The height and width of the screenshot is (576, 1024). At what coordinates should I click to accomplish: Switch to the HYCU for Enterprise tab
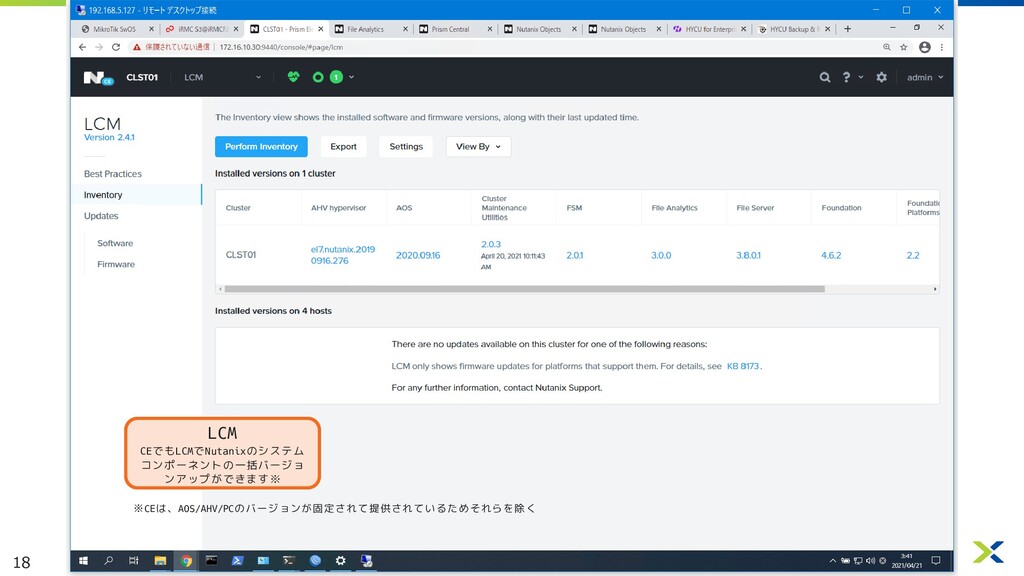point(709,29)
